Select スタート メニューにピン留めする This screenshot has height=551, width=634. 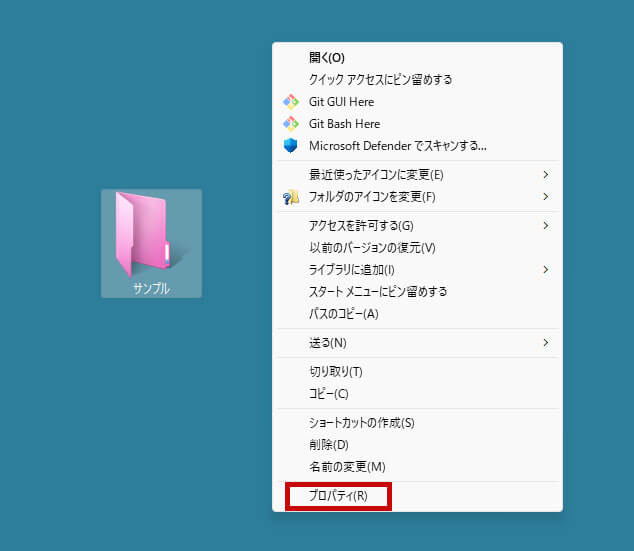point(417,291)
